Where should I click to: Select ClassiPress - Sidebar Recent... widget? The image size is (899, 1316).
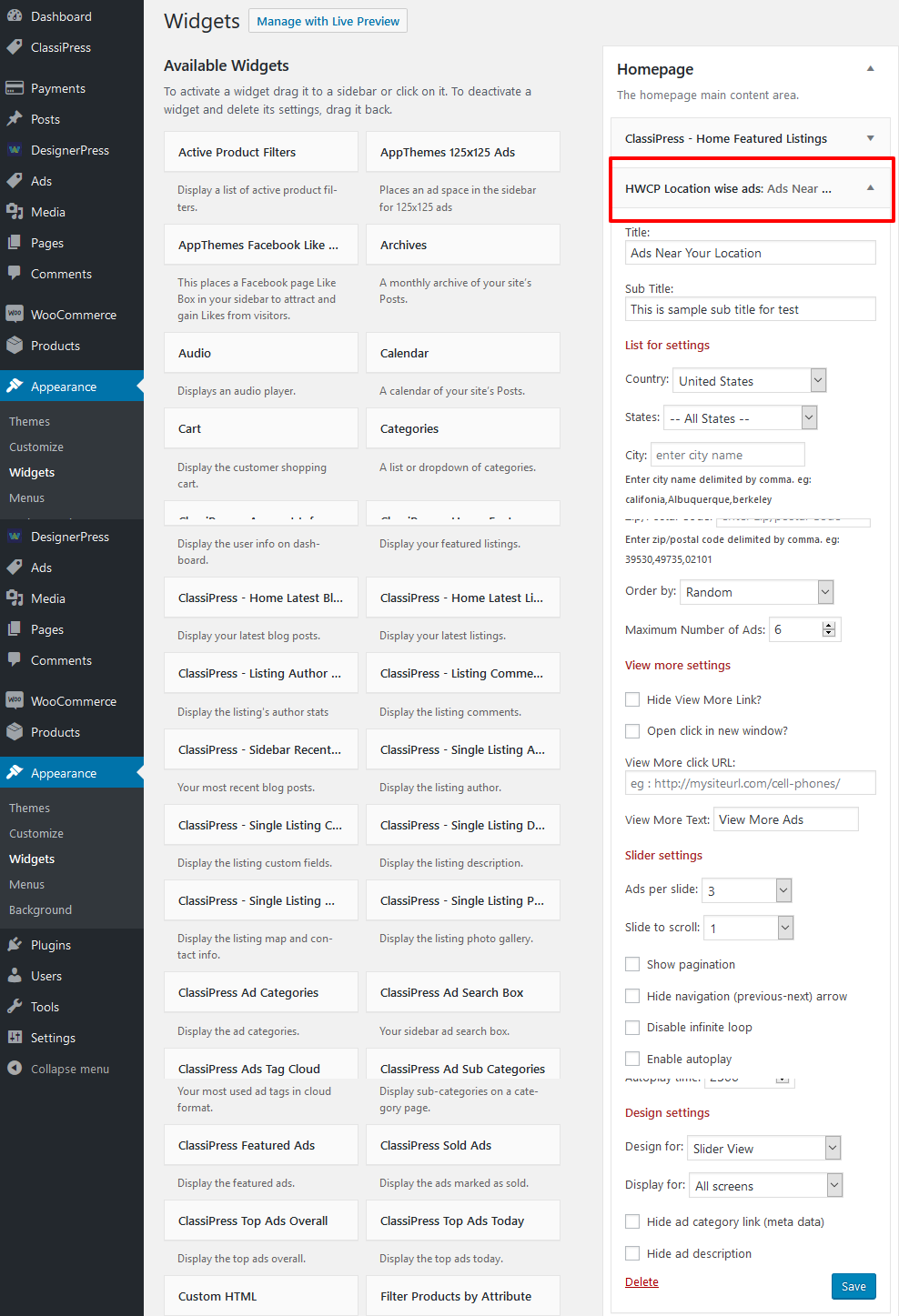(261, 749)
